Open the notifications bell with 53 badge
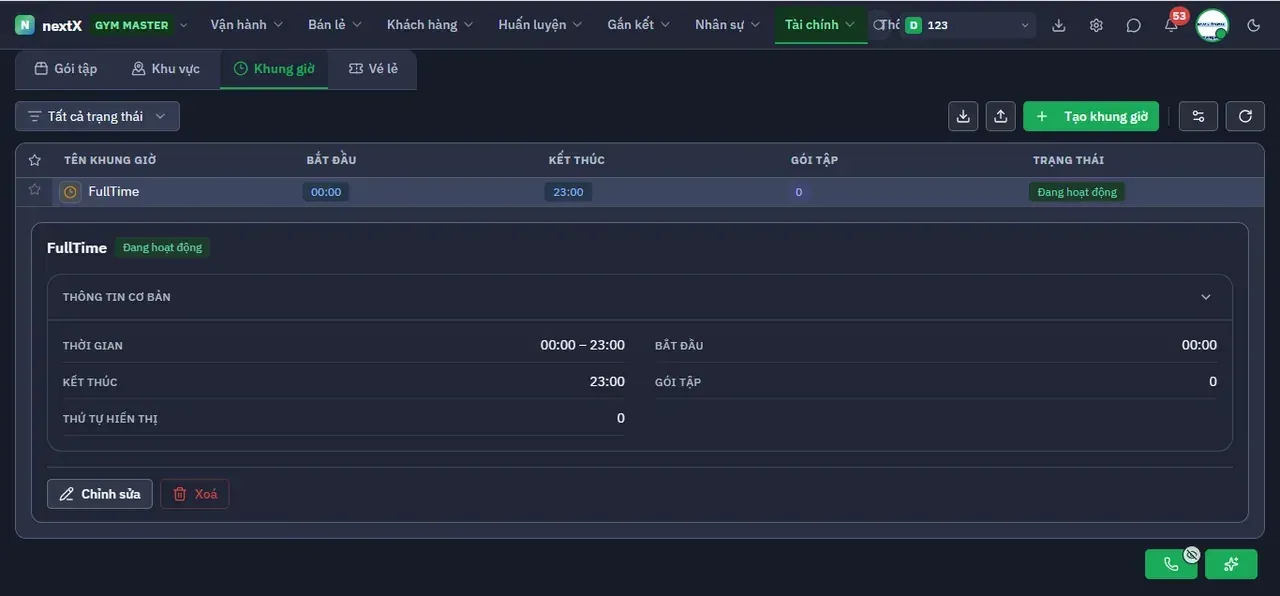 [1171, 25]
